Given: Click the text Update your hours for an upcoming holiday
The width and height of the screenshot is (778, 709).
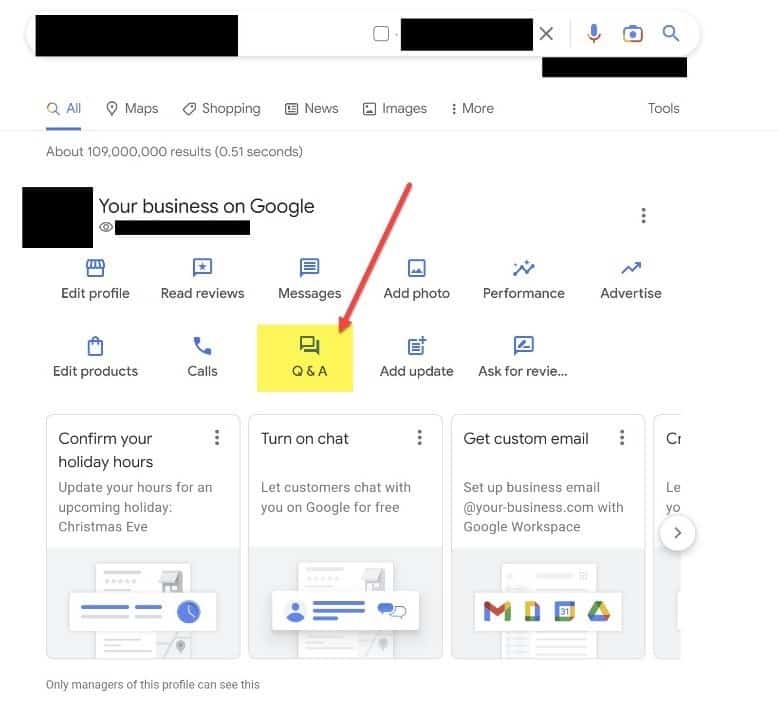Looking at the screenshot, I should 135,507.
